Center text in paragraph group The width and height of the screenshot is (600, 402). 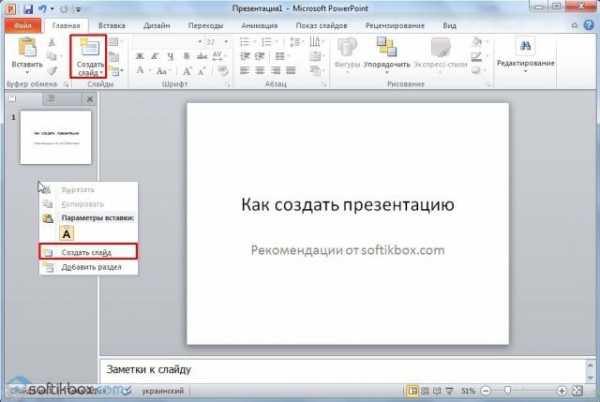tap(260, 70)
